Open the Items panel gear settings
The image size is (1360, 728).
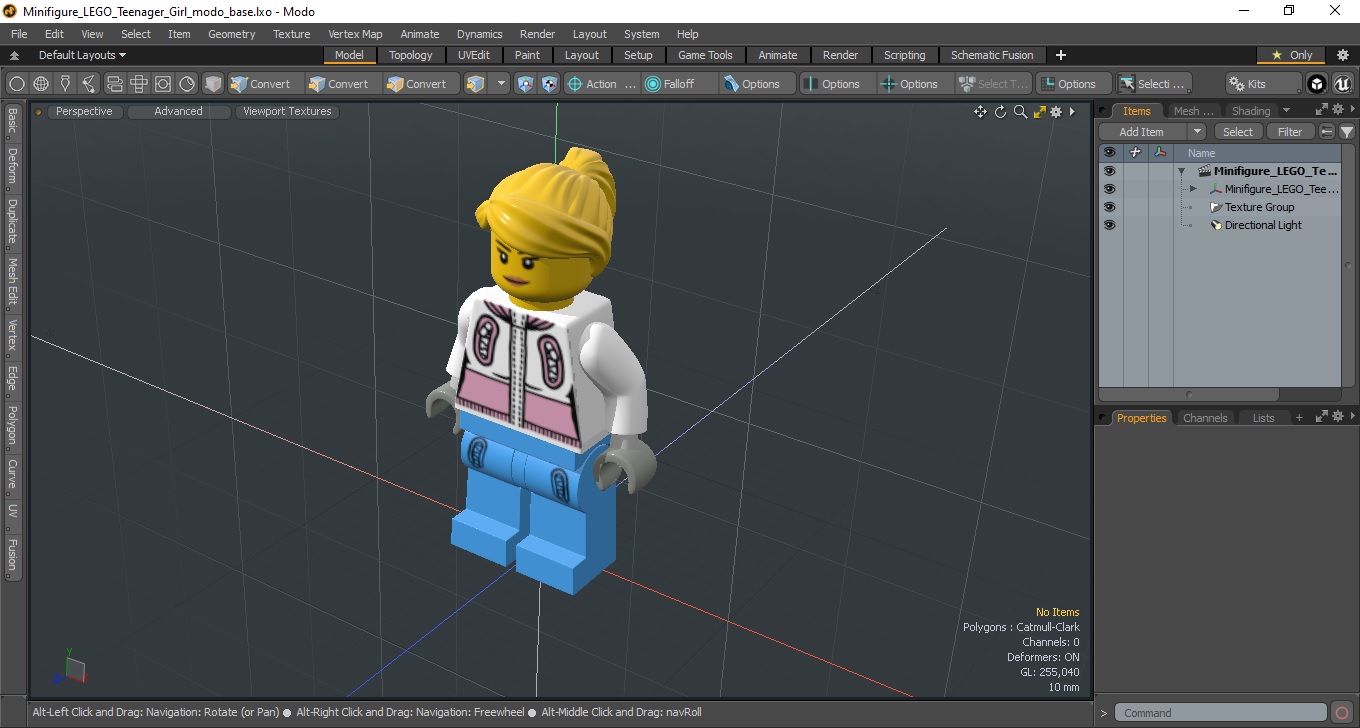[1338, 110]
